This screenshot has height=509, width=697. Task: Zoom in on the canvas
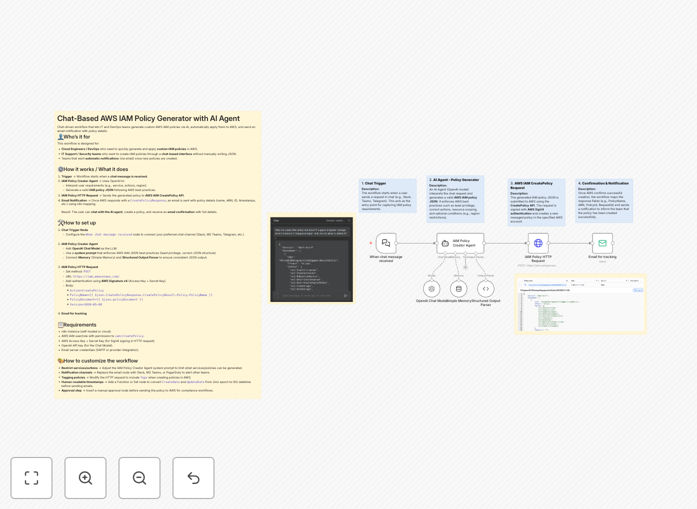click(x=85, y=478)
